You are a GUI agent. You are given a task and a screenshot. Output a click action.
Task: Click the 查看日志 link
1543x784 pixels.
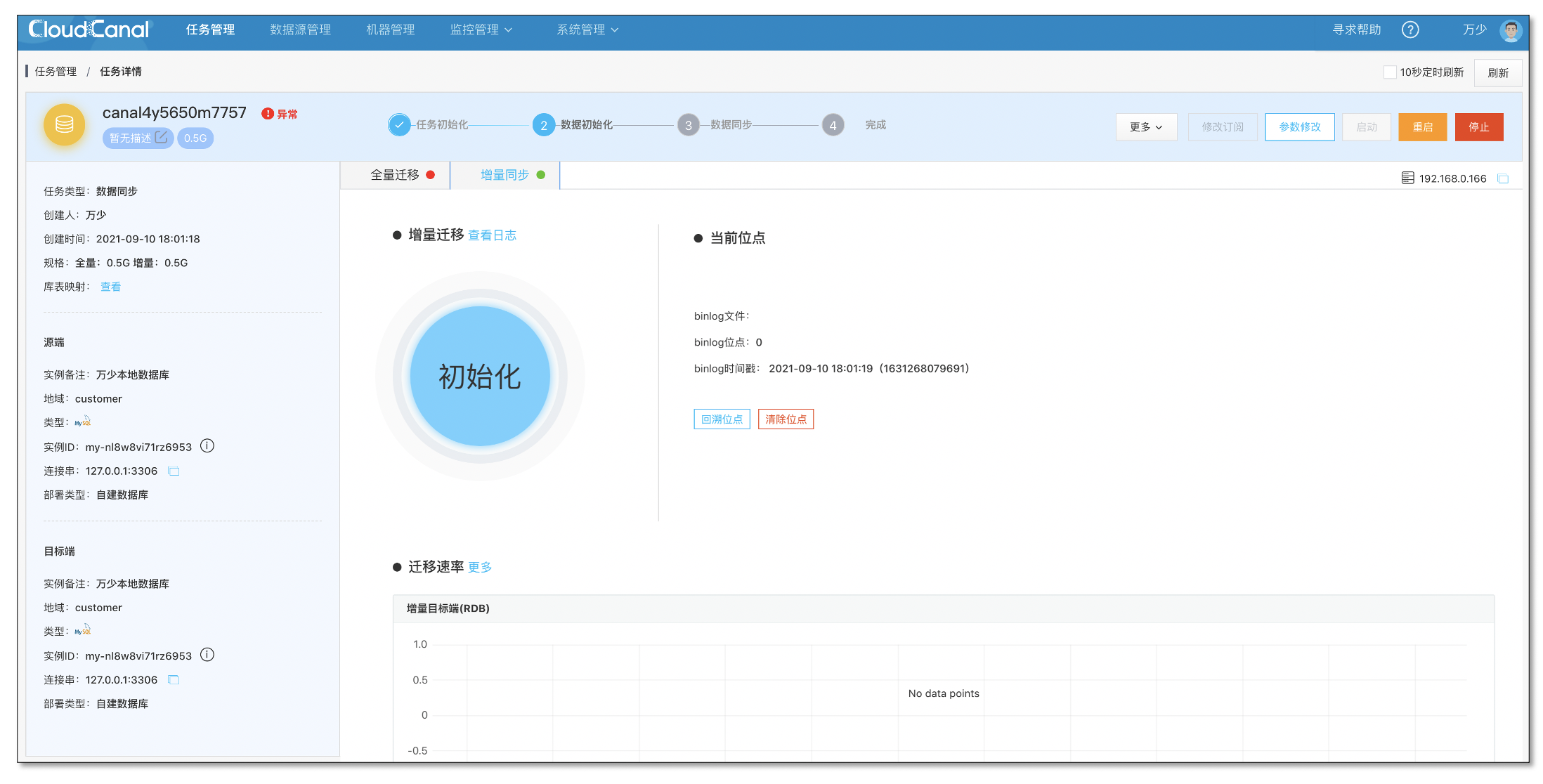click(x=492, y=235)
